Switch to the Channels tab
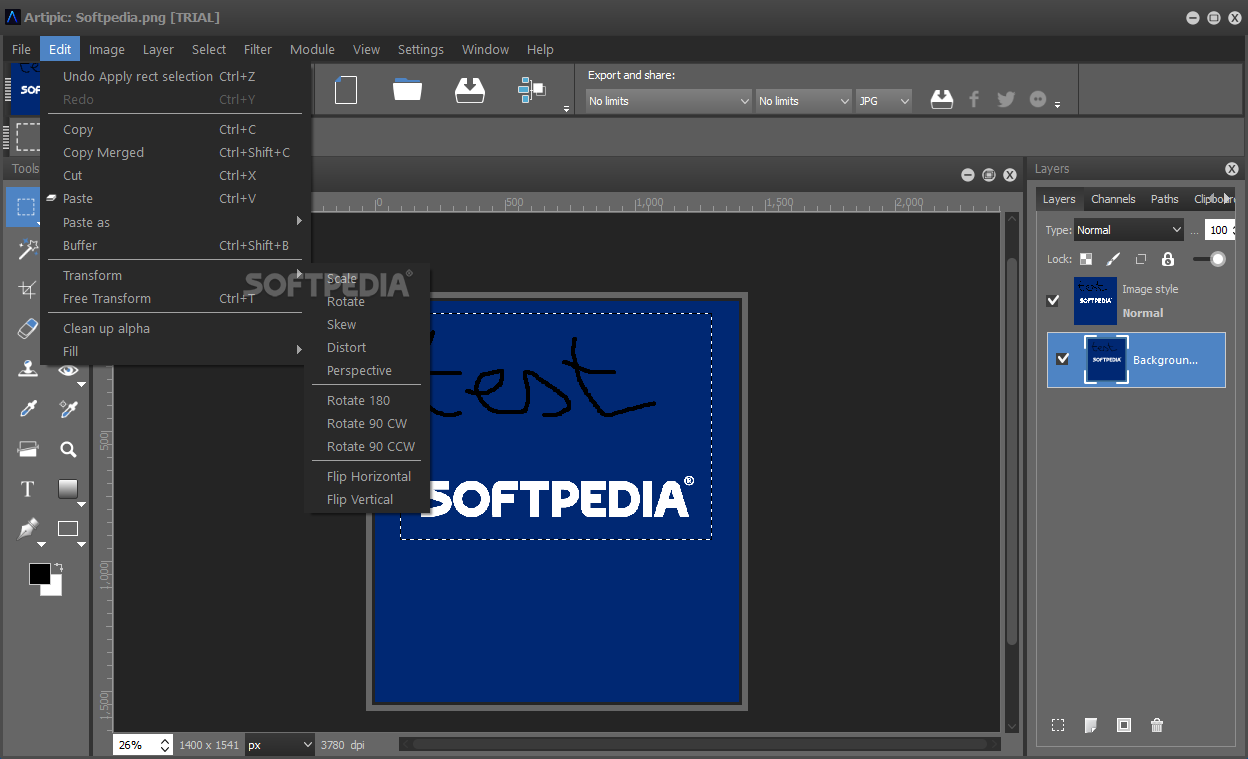The image size is (1248, 759). point(1113,199)
